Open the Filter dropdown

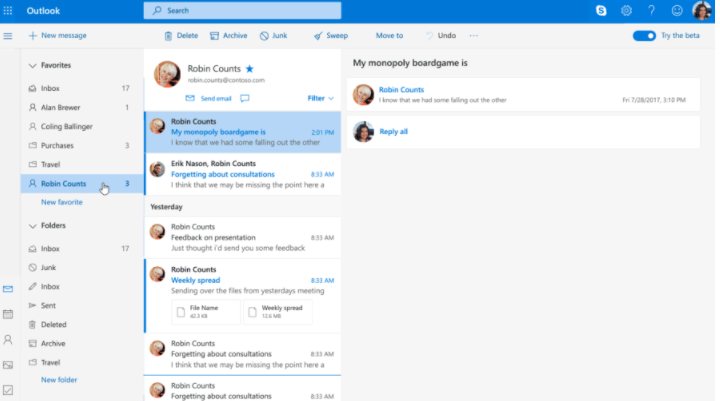coord(321,98)
